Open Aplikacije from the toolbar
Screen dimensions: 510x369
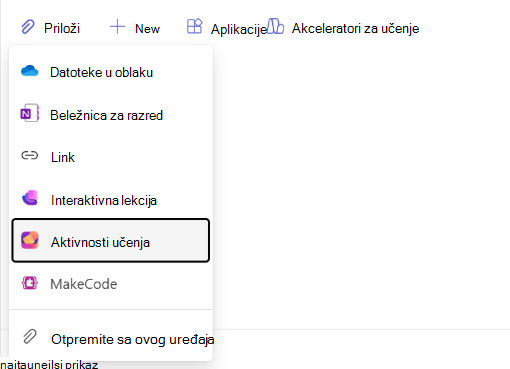239,30
